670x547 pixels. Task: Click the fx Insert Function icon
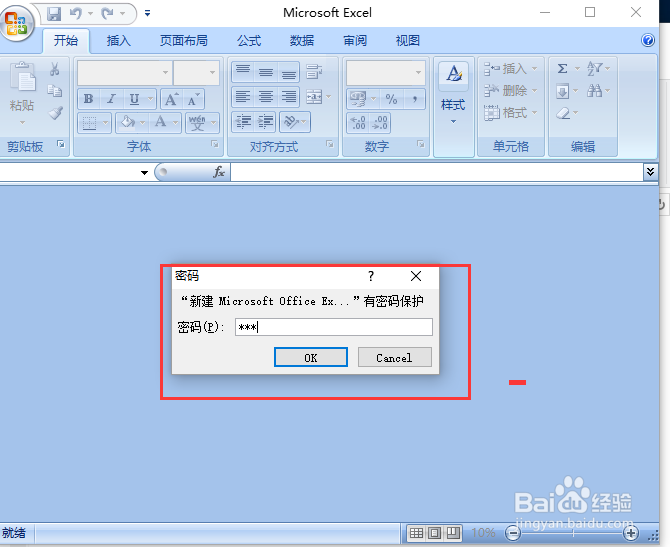pyautogui.click(x=219, y=172)
